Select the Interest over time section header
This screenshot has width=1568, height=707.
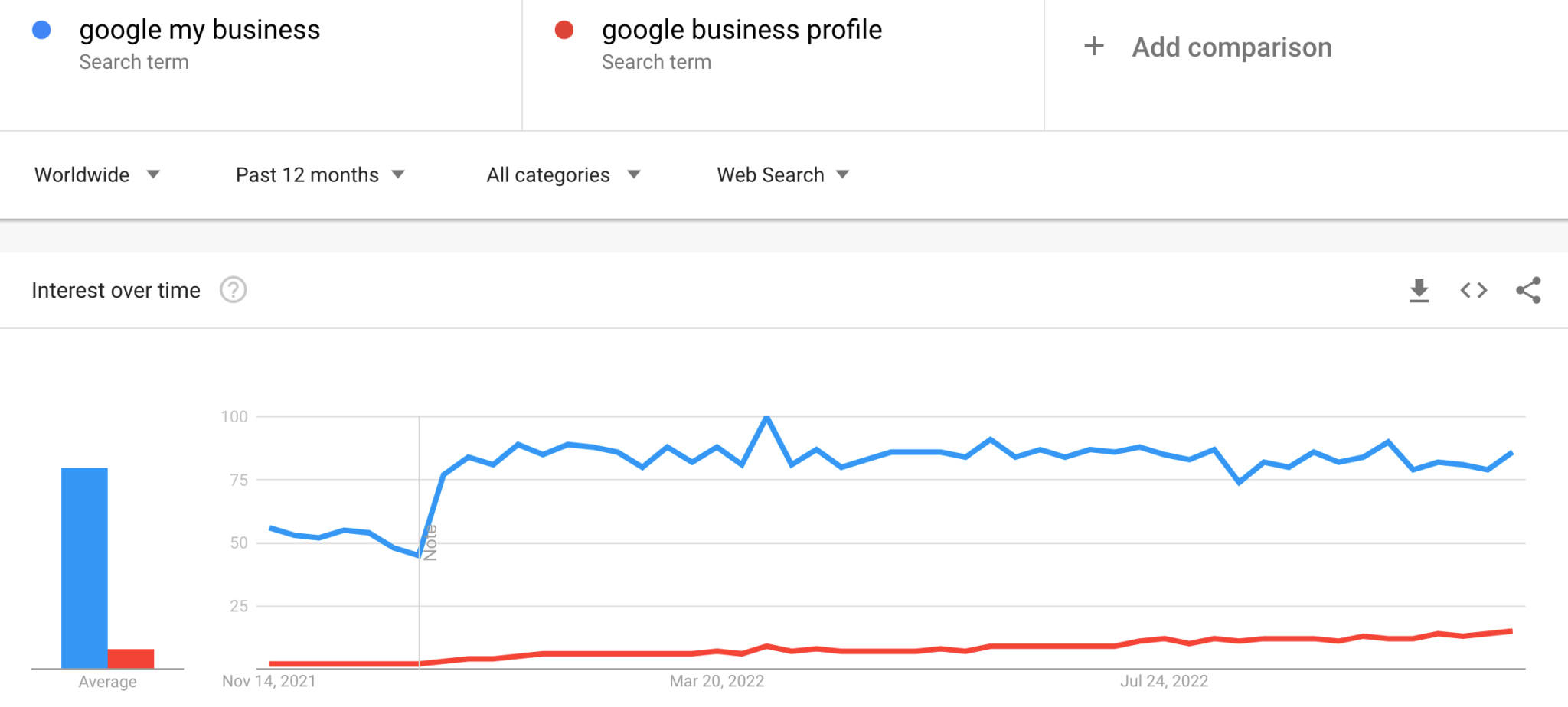pyautogui.click(x=116, y=290)
